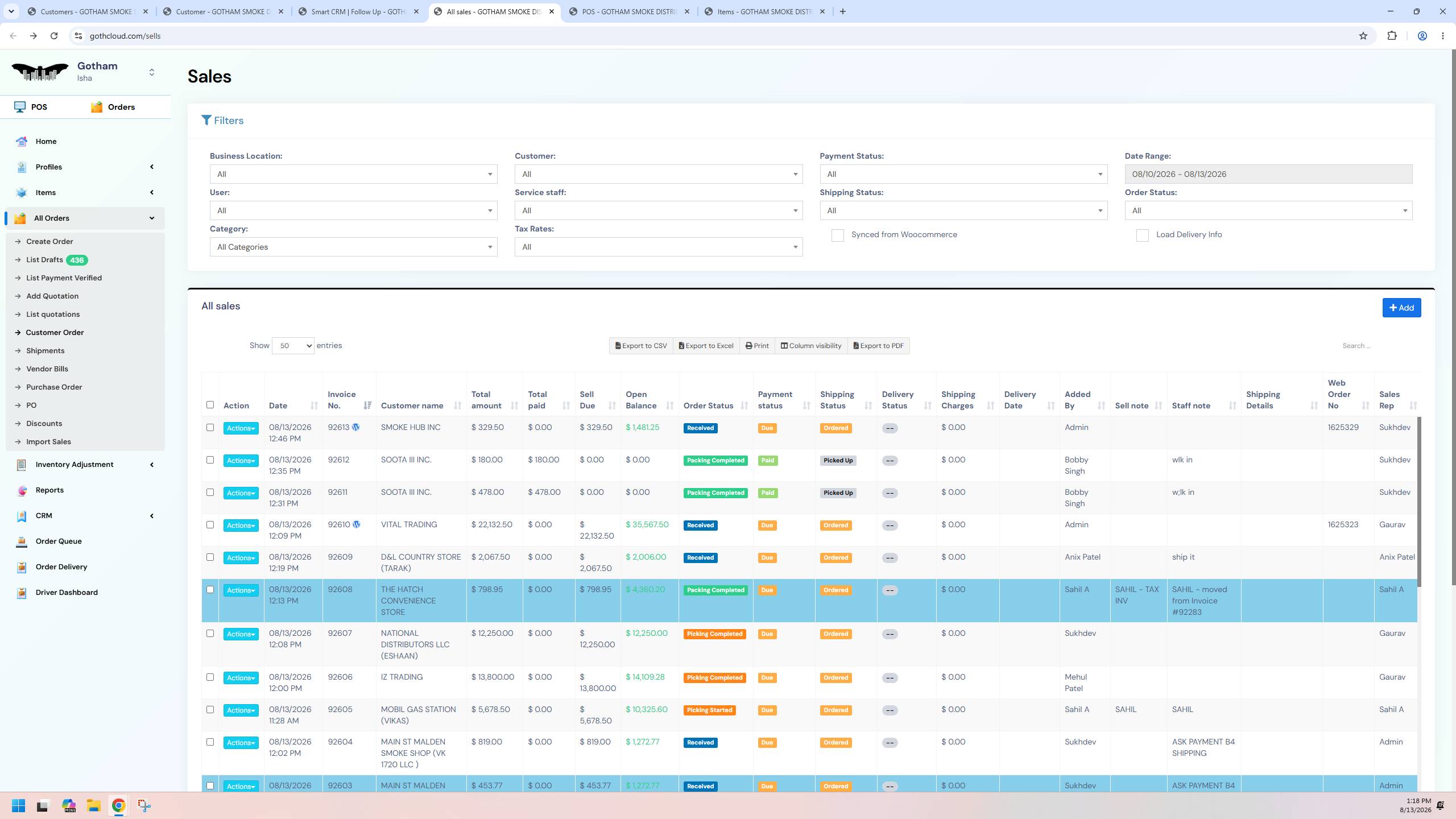
Task: Check the Load Delivery Info box
Action: 1142,235
